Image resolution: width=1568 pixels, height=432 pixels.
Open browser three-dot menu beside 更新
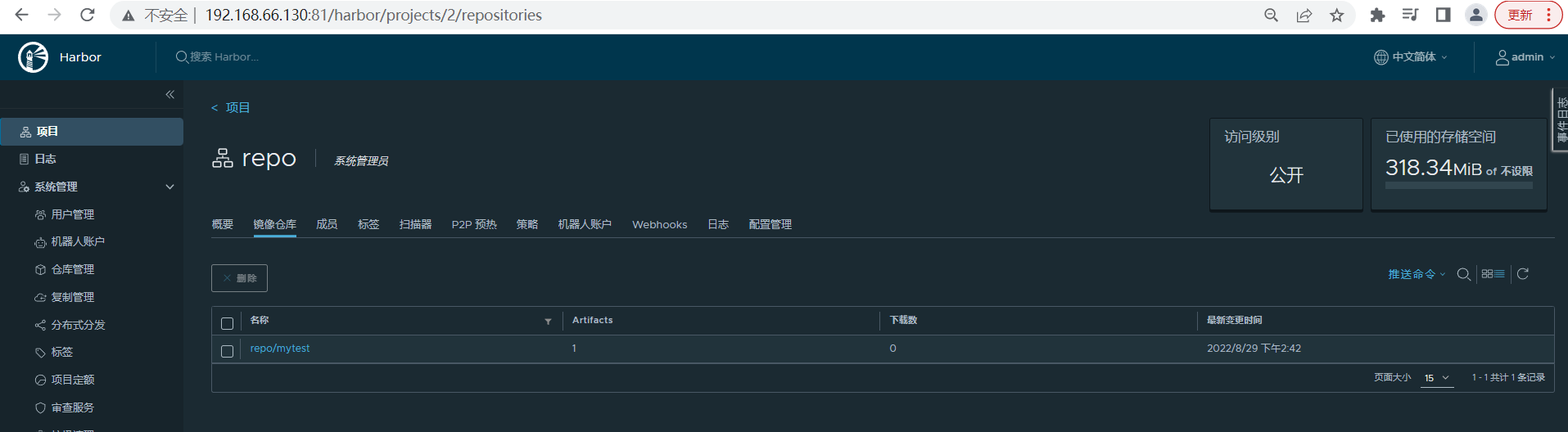tap(1548, 15)
